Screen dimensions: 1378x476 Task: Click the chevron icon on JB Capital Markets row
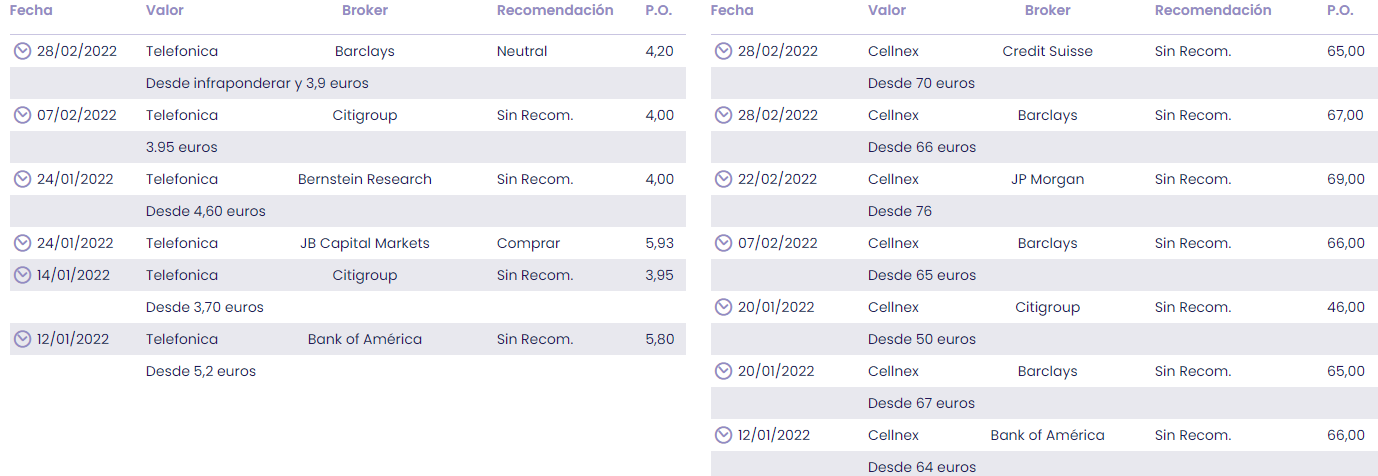[x=23, y=243]
